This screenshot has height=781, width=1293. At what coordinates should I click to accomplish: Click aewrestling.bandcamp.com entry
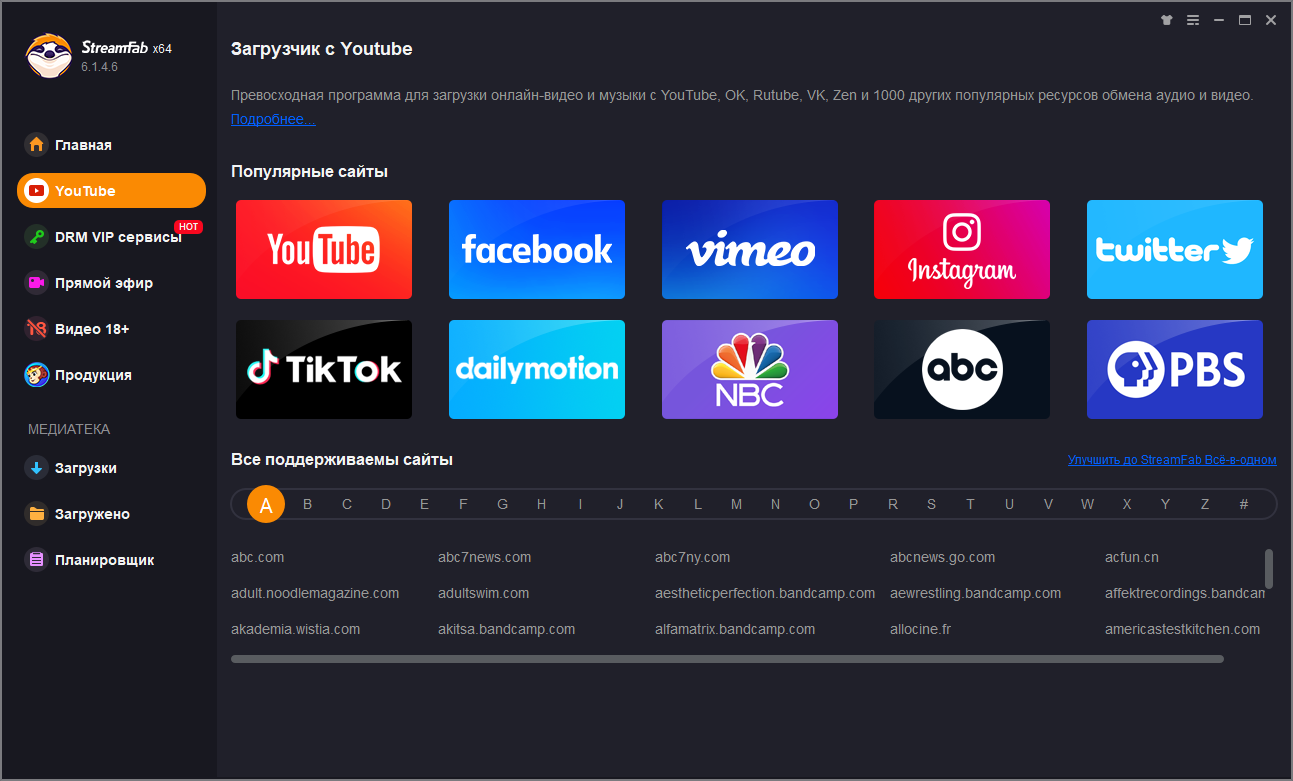point(976,593)
